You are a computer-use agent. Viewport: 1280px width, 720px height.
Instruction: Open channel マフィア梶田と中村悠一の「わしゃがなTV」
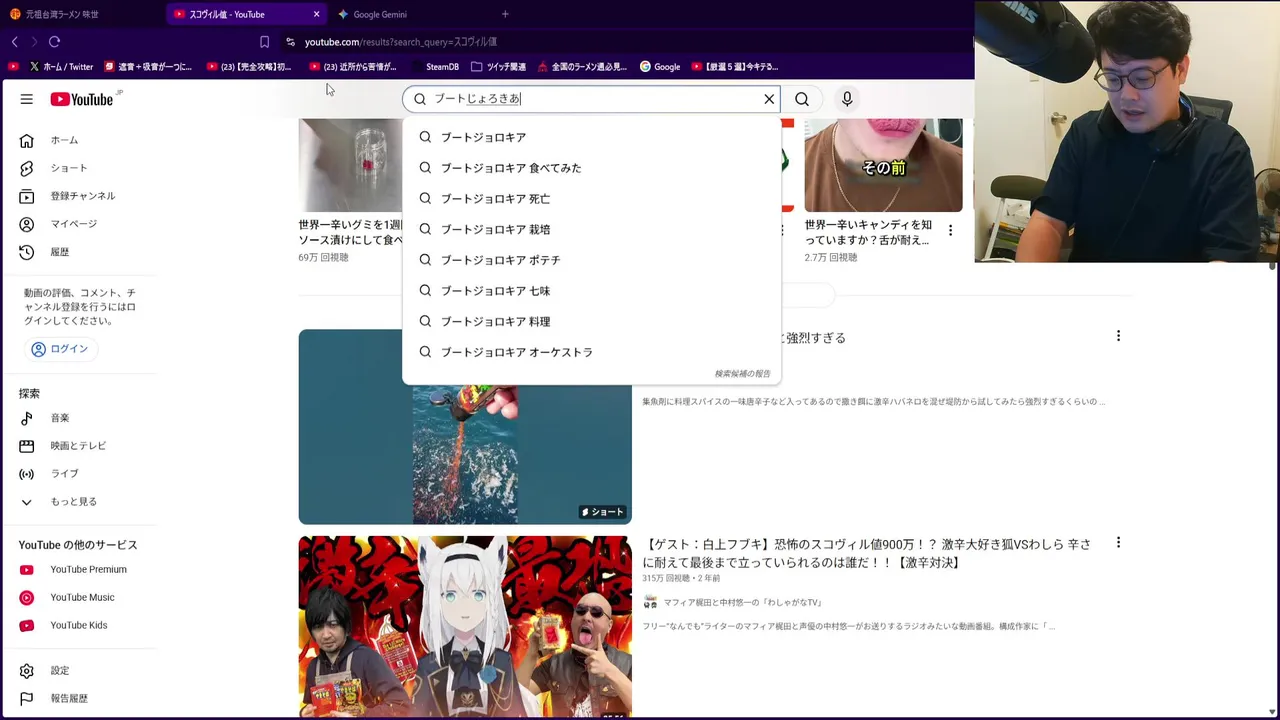[742, 602]
